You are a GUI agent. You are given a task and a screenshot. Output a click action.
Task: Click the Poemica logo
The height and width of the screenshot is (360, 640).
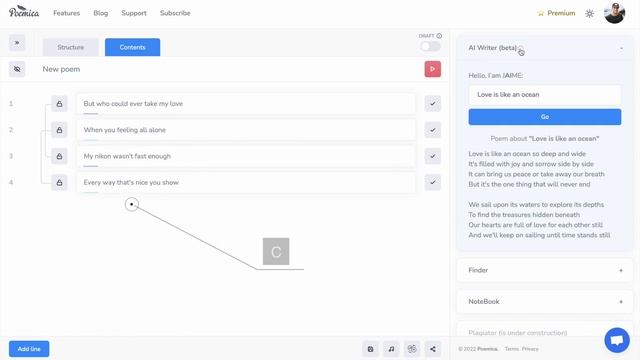[24, 12]
